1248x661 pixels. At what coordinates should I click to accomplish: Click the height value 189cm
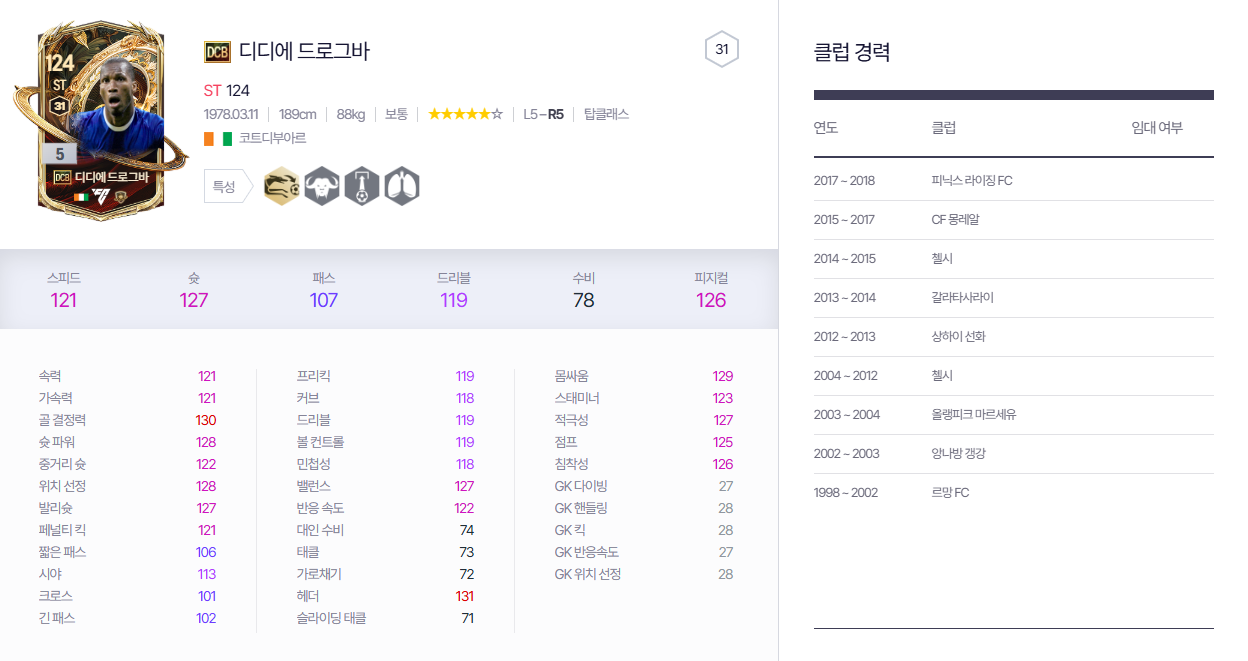click(298, 114)
